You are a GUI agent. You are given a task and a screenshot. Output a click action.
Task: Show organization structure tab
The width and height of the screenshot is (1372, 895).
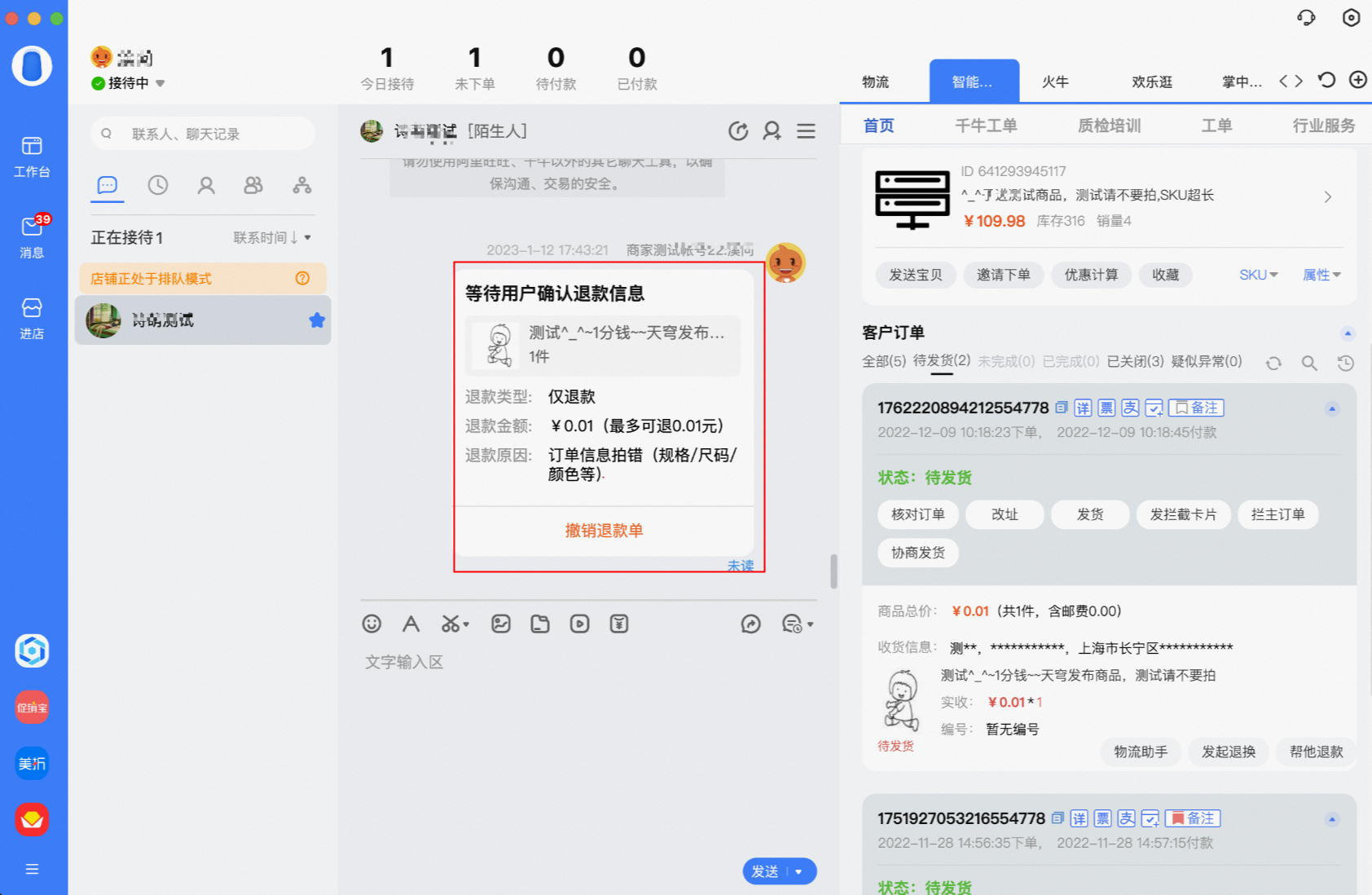coord(301,185)
